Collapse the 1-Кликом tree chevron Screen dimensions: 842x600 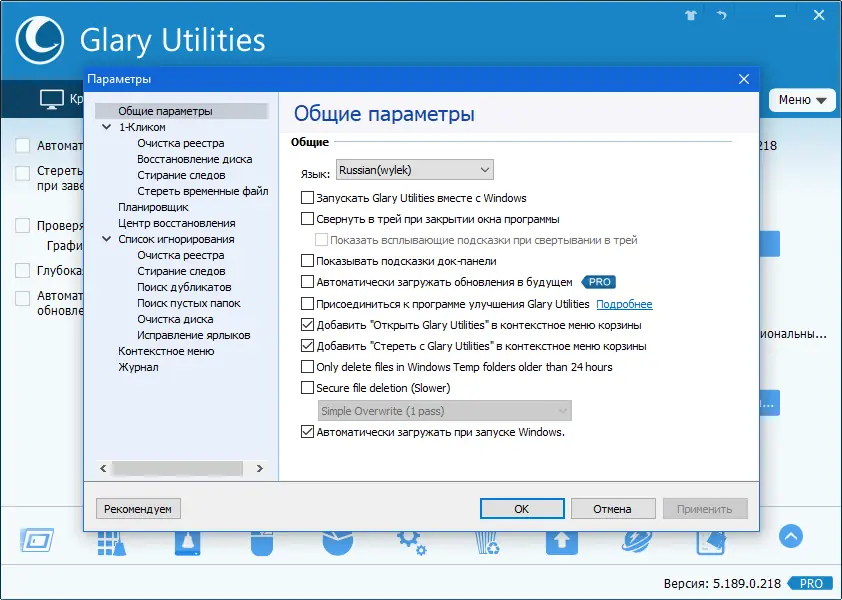[x=107, y=127]
